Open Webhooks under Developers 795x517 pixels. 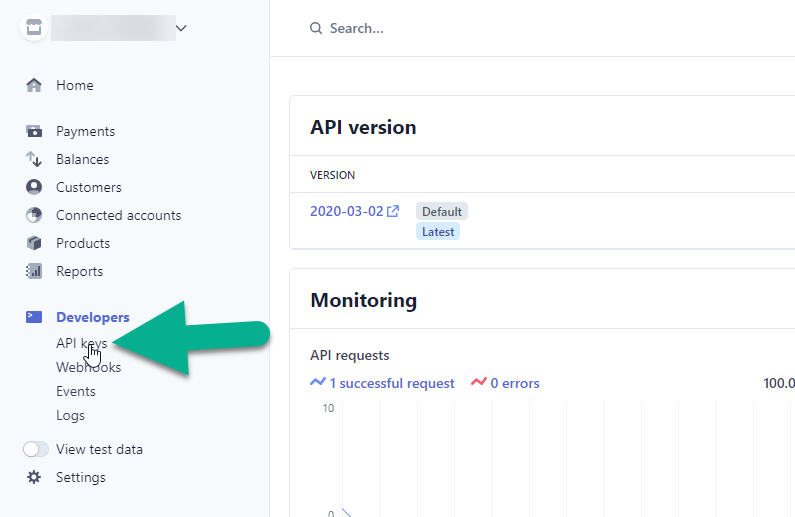[x=89, y=367]
